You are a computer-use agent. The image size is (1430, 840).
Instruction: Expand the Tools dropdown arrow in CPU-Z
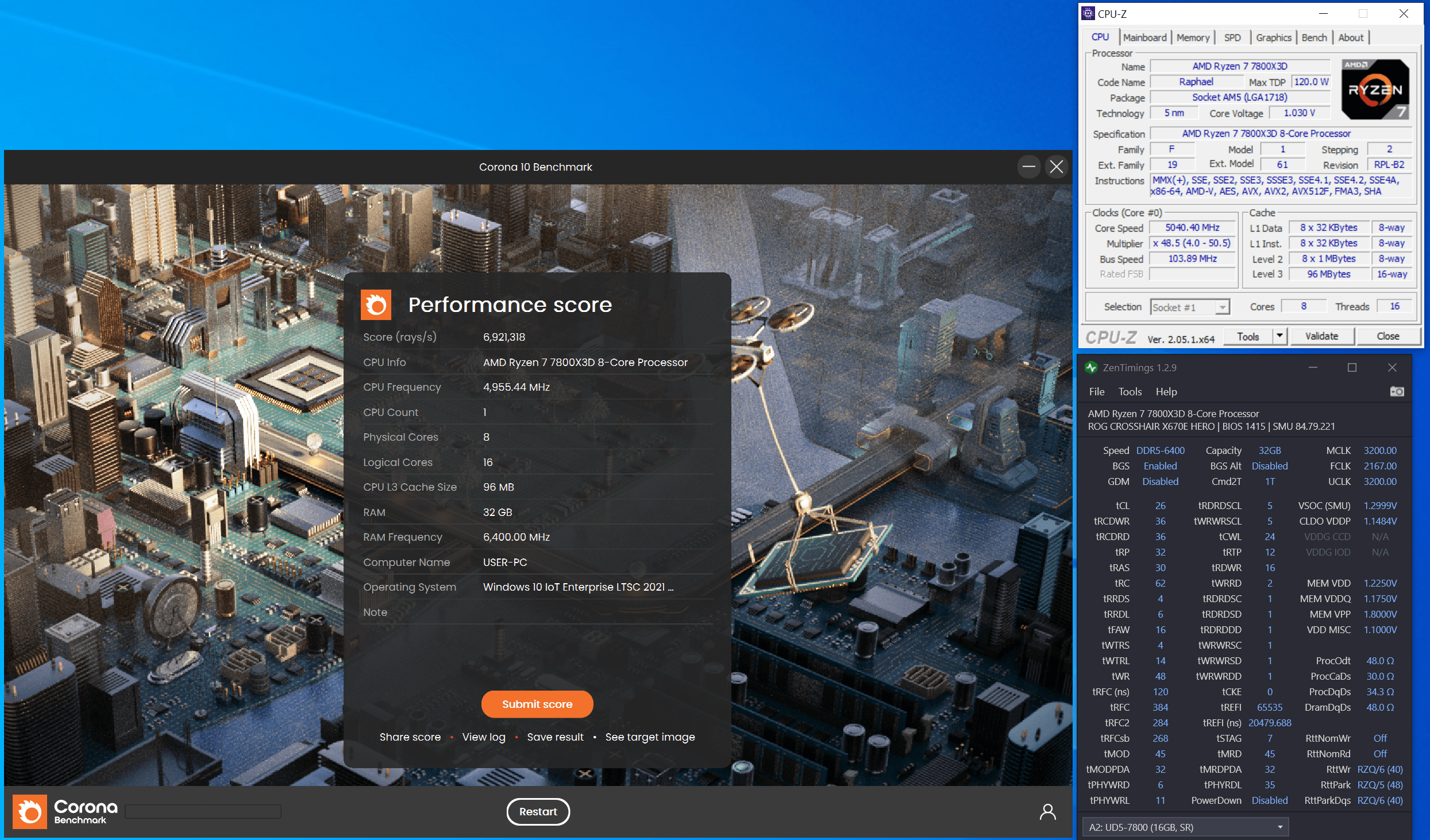tap(1280, 336)
